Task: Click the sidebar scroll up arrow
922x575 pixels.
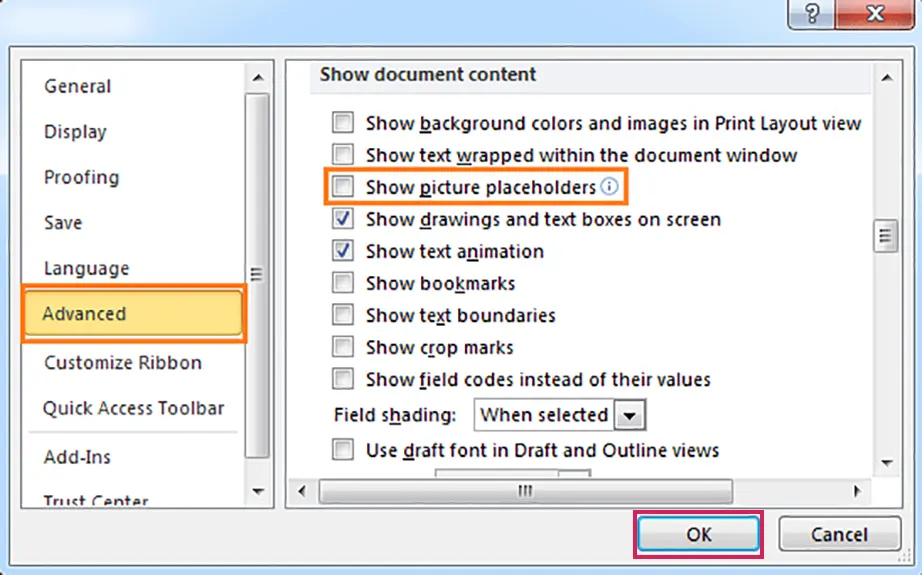Action: pos(258,78)
